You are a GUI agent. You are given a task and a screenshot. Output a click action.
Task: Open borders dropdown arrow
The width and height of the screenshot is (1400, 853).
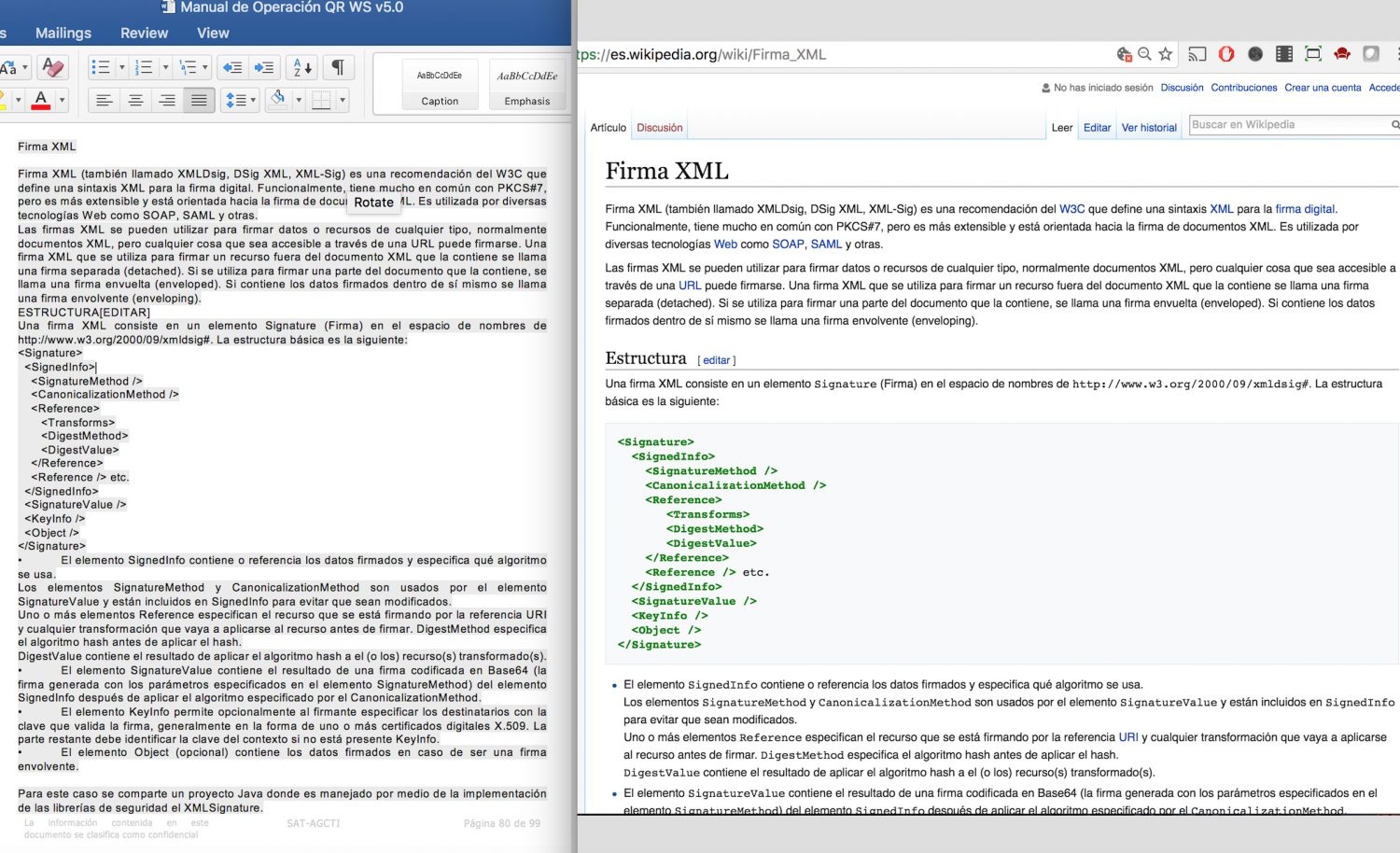pos(343,100)
